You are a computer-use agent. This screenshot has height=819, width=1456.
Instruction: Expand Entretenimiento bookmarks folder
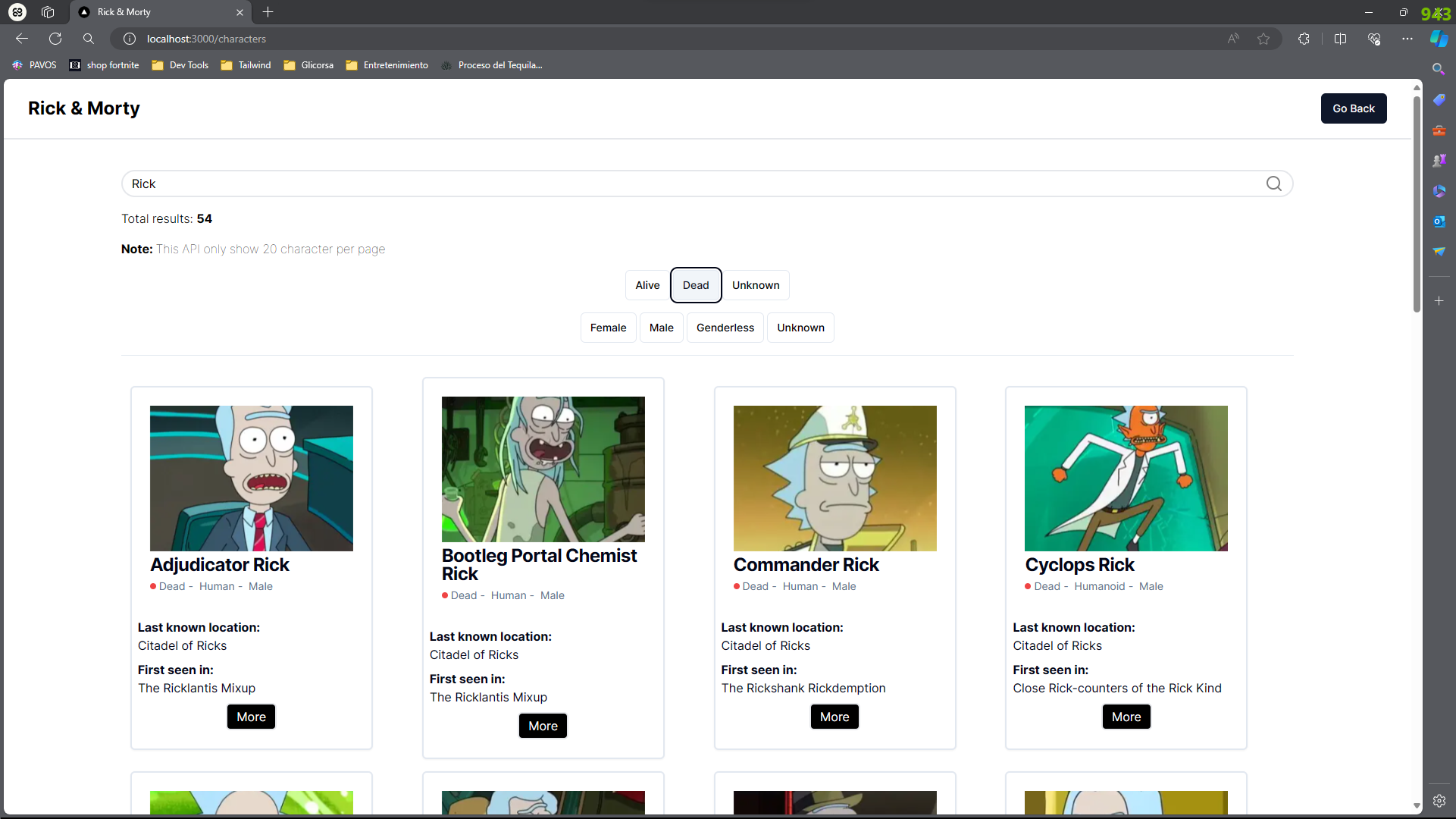point(387,65)
